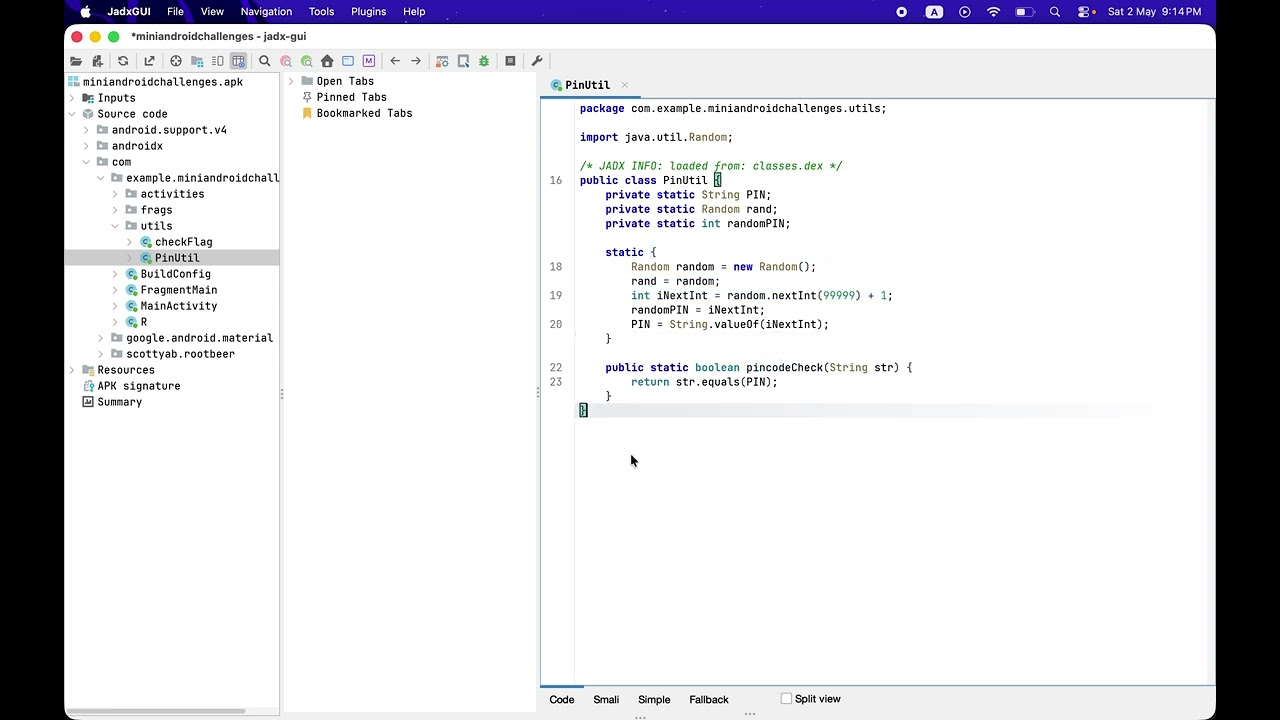1280x720 pixels.
Task: Collapse the utils package
Action: [x=115, y=226]
